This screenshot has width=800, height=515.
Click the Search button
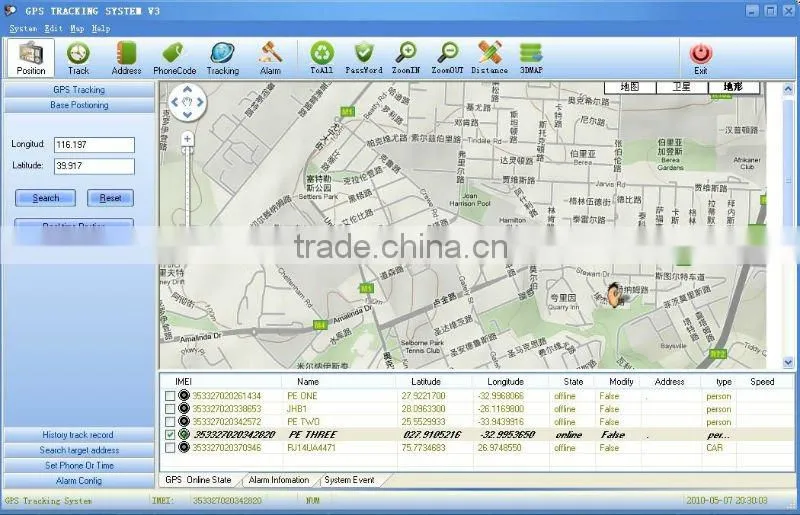[x=45, y=198]
